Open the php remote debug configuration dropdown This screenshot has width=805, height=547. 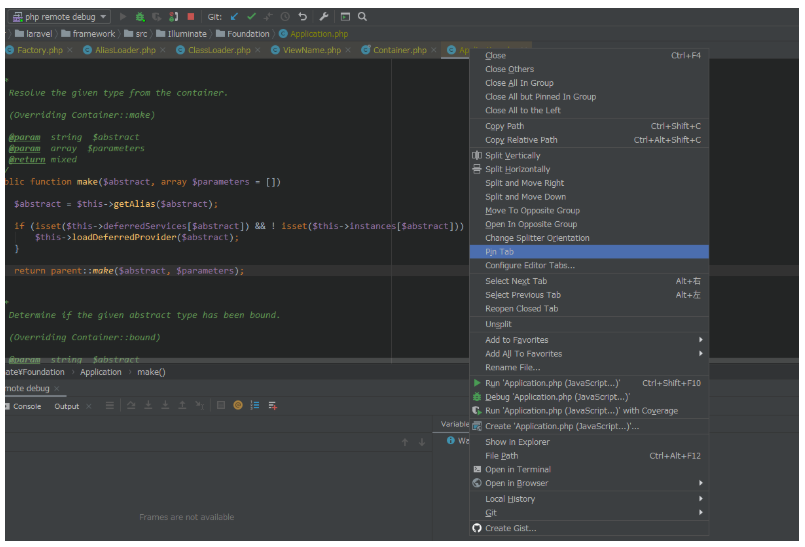pos(60,16)
